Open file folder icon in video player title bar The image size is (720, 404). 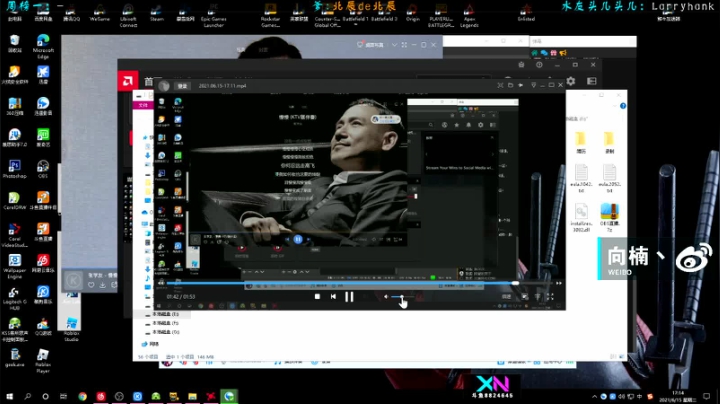(x=510, y=85)
